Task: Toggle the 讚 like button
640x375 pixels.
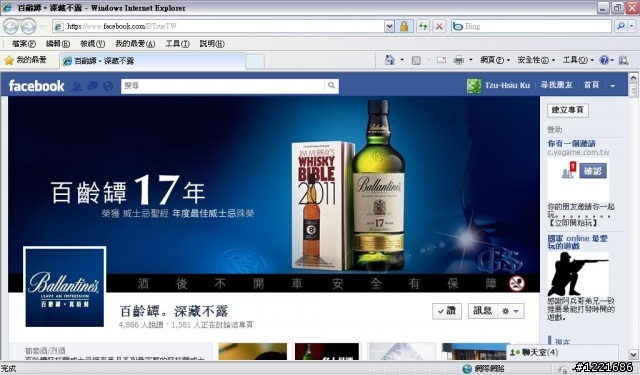Action: [x=447, y=311]
